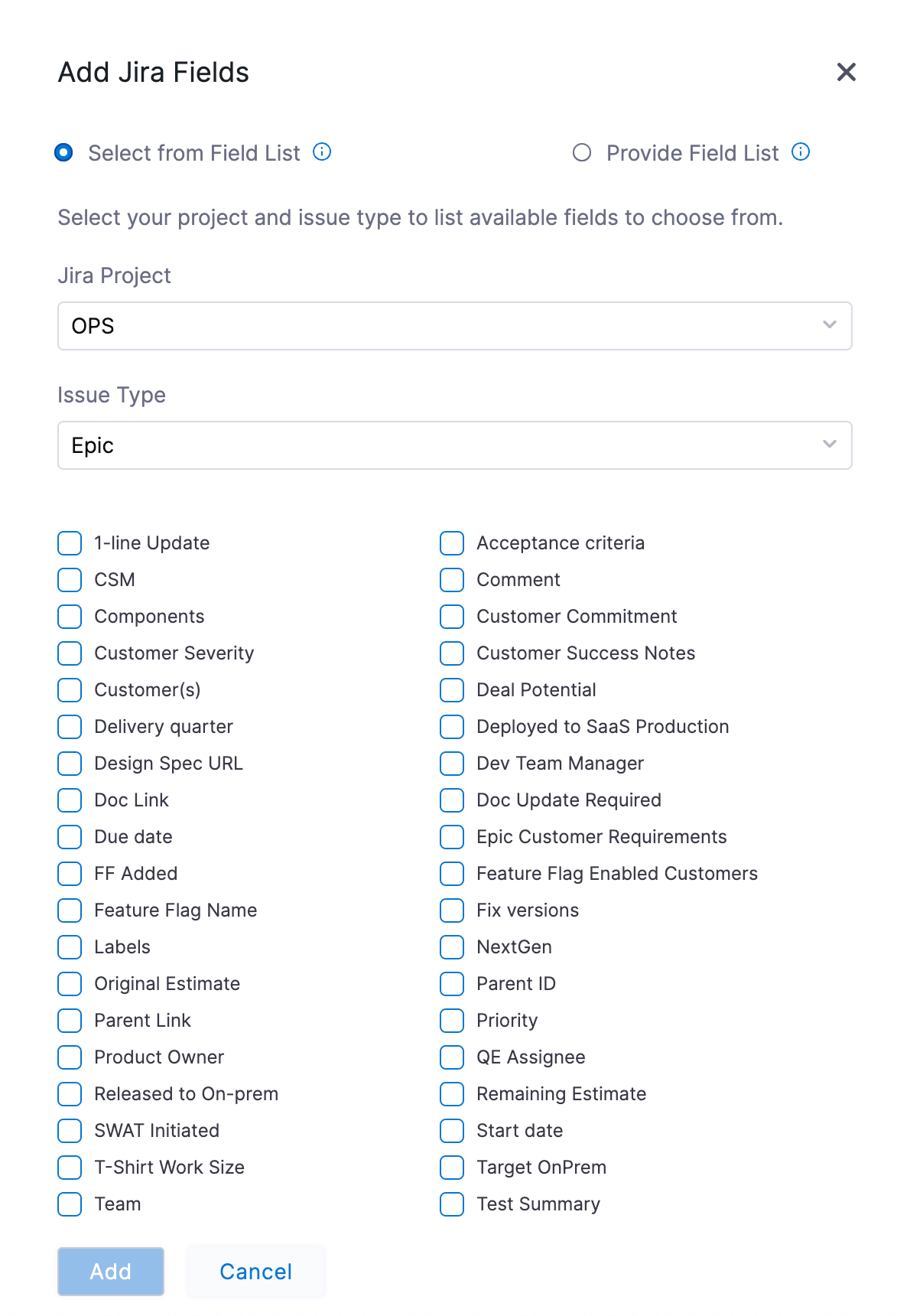
Task: Click info icon beside Provide Field List
Action: point(801,152)
